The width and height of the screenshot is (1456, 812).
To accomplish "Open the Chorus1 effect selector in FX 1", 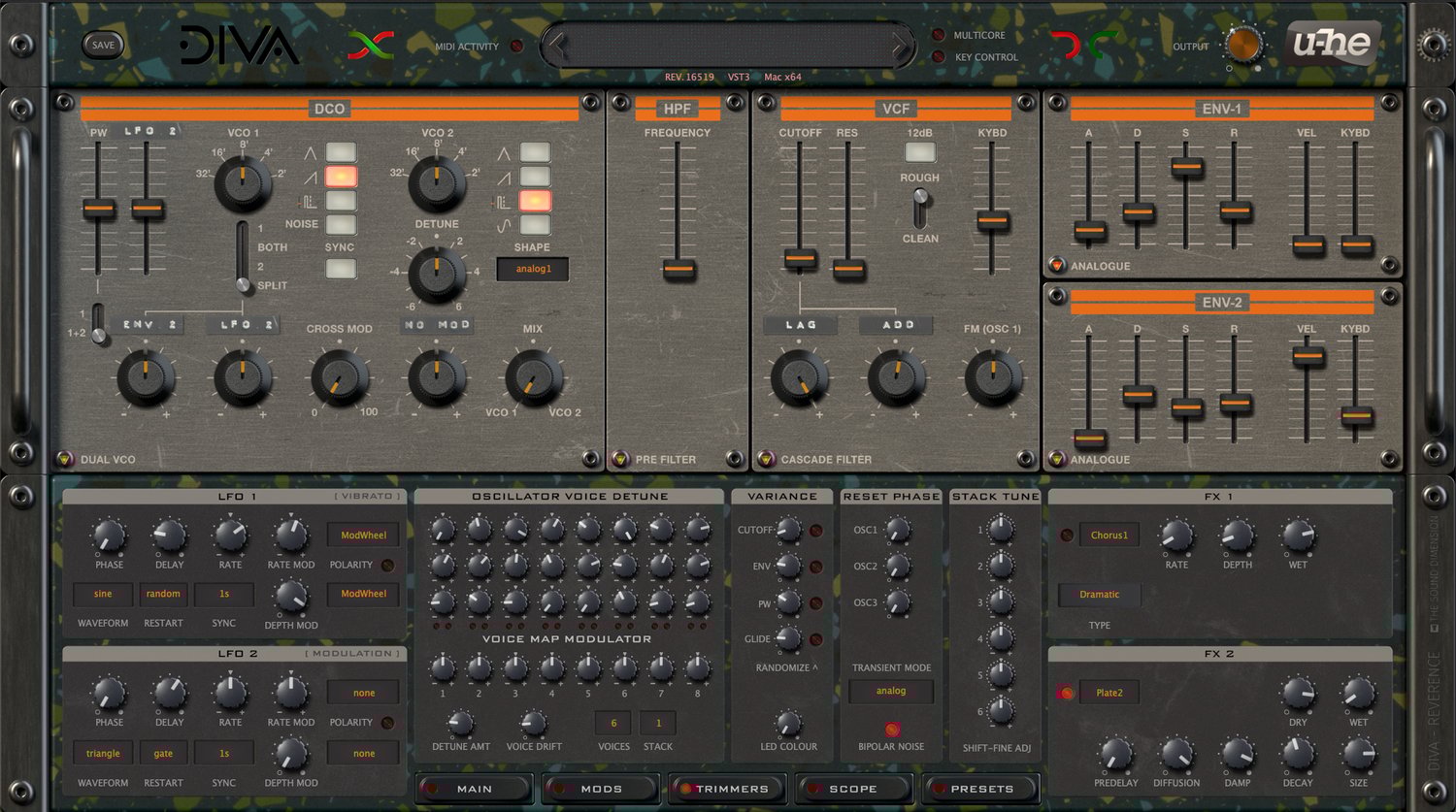I will coord(1109,535).
